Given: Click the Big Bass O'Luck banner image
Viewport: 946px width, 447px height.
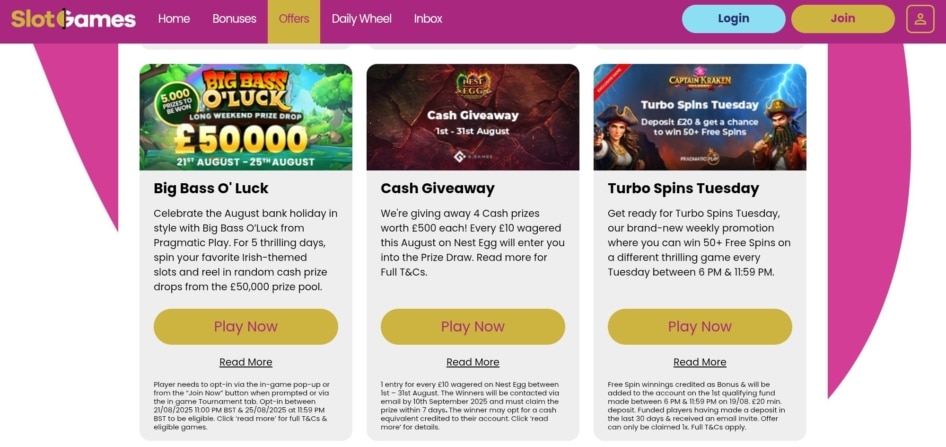Looking at the screenshot, I should (x=246, y=117).
